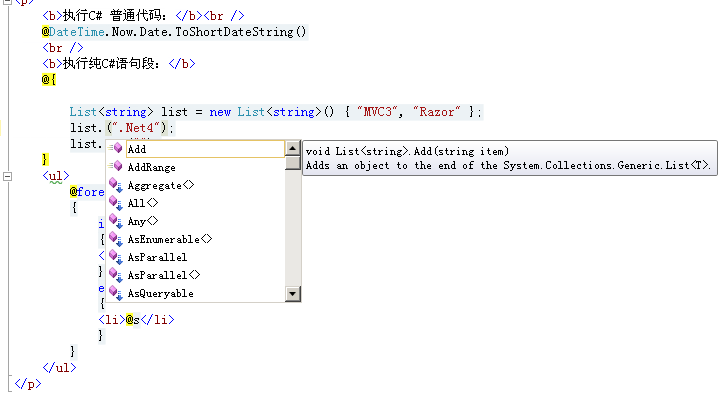Click the closing </p> tag
The image size is (728, 397).
pos(28,384)
